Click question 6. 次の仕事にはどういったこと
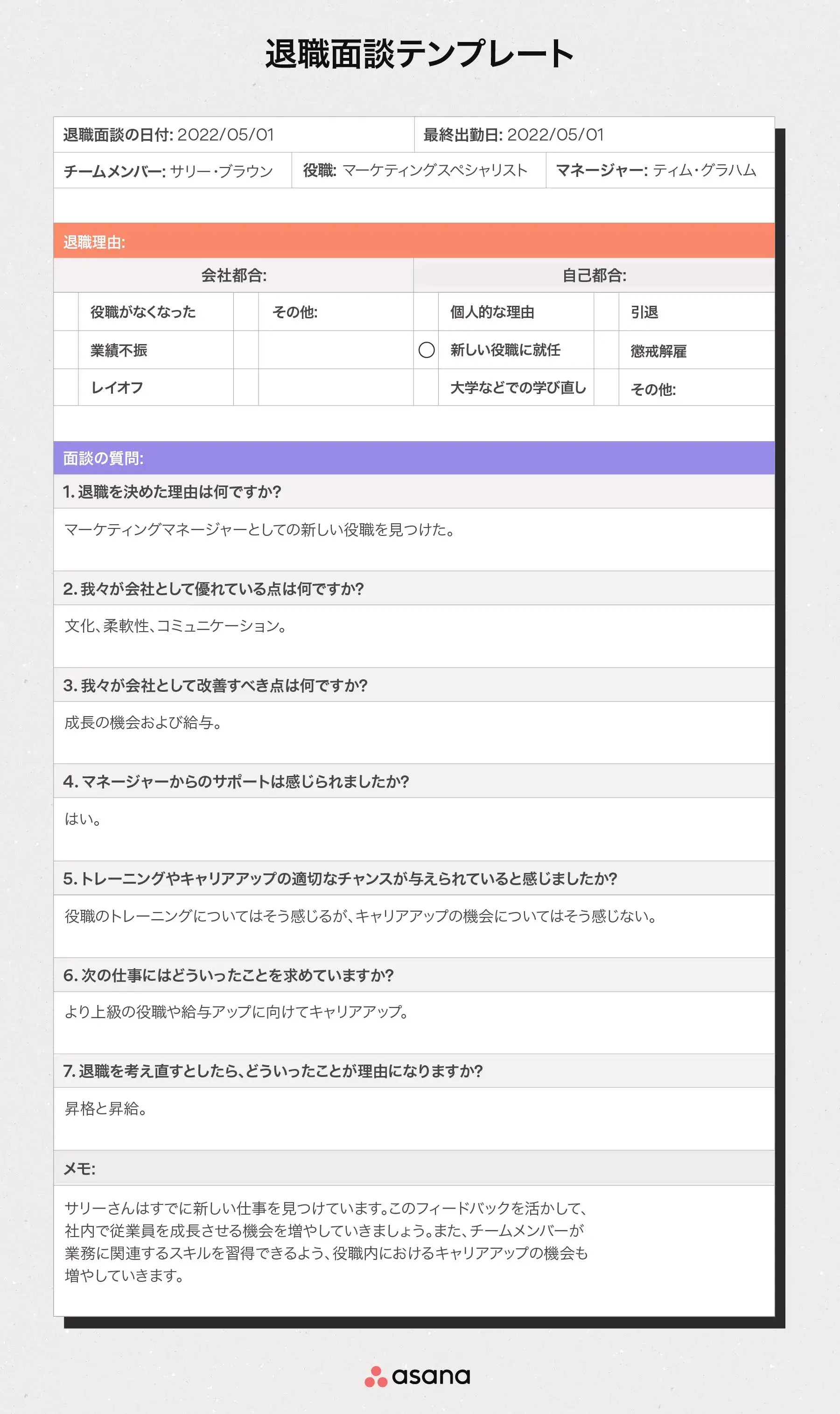 414,975
